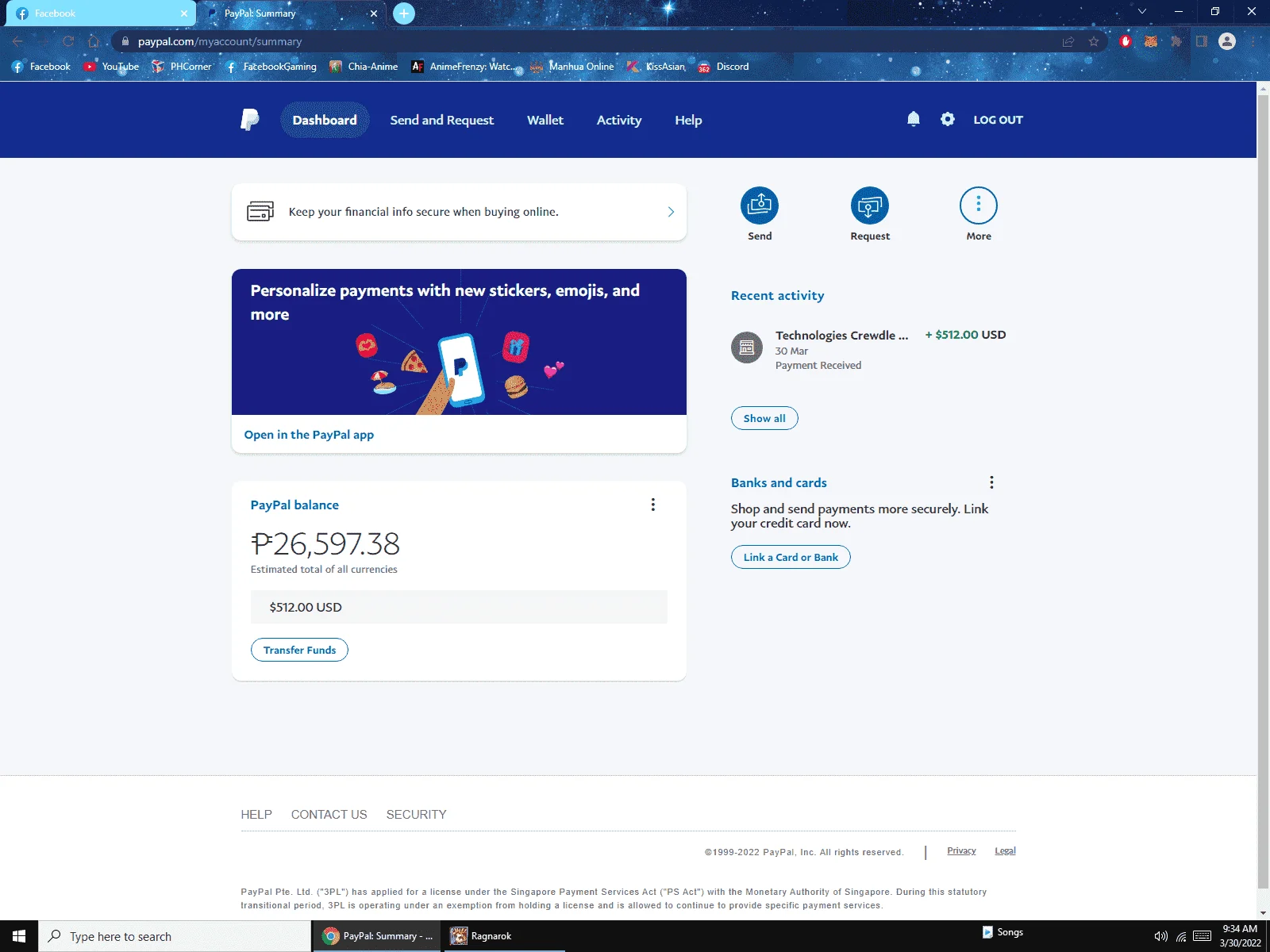Screen dimensions: 1270x952
Task: Select the $512.00 USD balance row
Action: 459,607
